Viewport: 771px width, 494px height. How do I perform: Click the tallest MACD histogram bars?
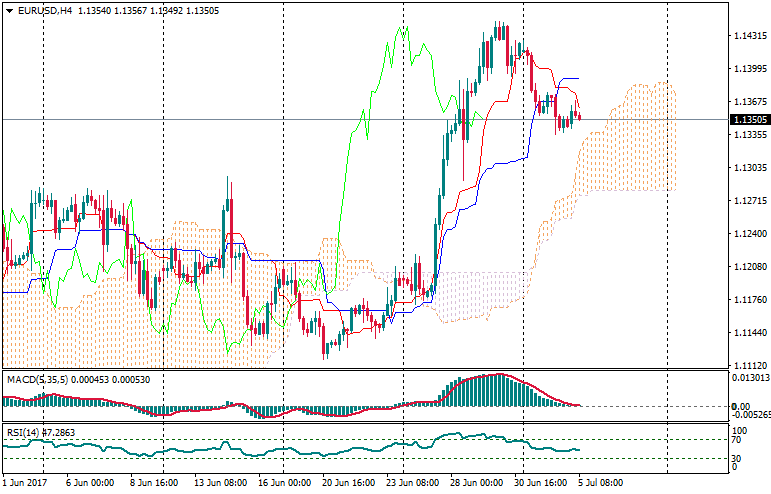(497, 389)
